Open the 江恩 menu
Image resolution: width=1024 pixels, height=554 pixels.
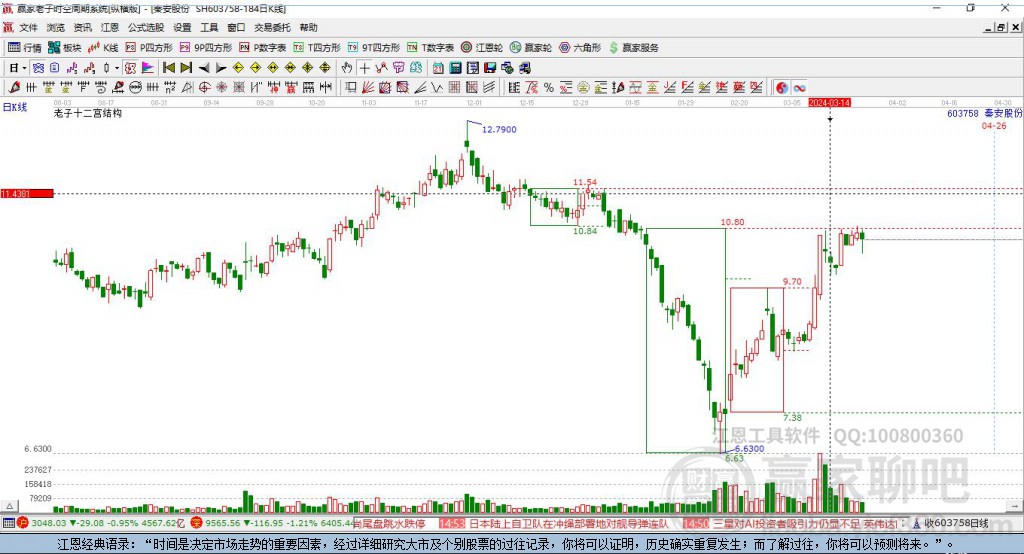pos(110,27)
